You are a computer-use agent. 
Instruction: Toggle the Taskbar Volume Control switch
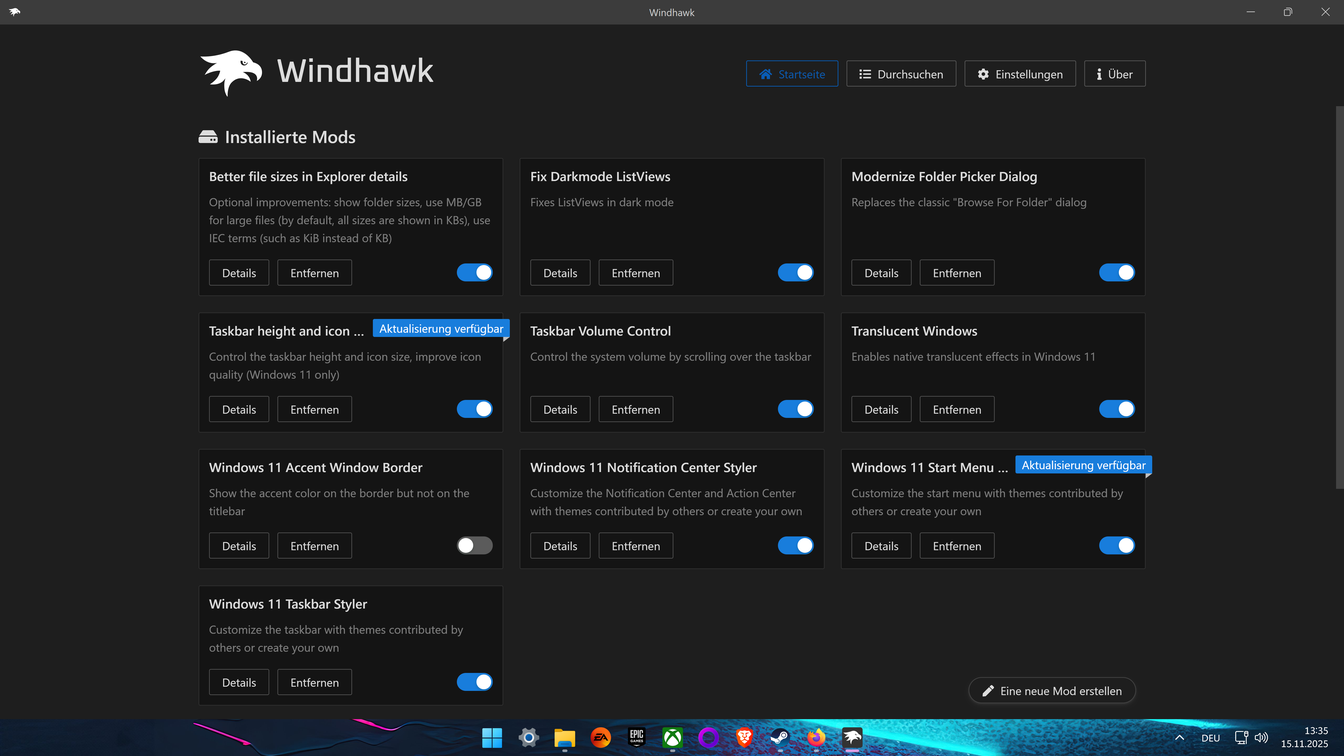795,409
